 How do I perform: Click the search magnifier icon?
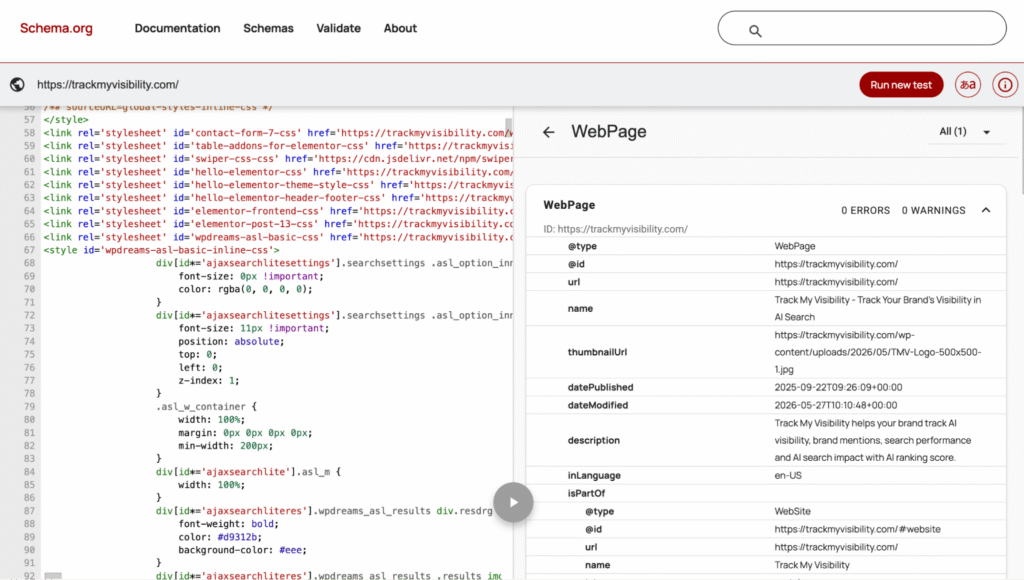click(x=755, y=31)
